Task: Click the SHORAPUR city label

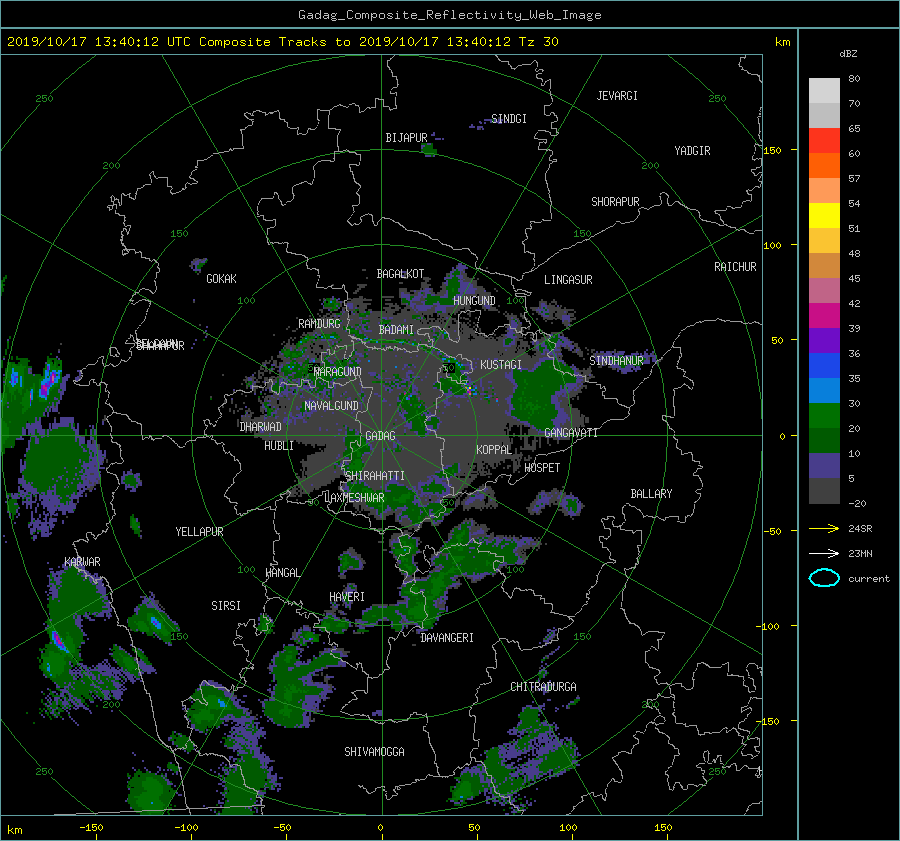Action: tap(615, 201)
